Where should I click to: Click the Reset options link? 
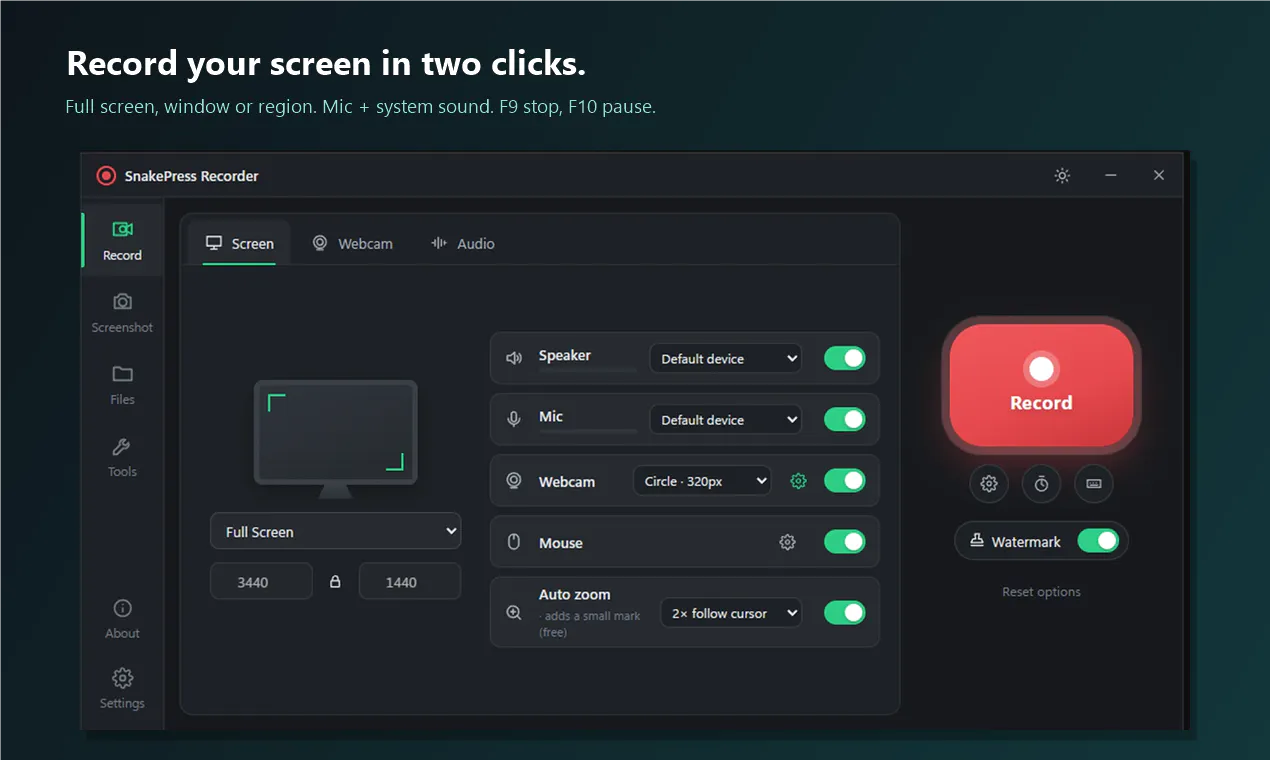1041,592
